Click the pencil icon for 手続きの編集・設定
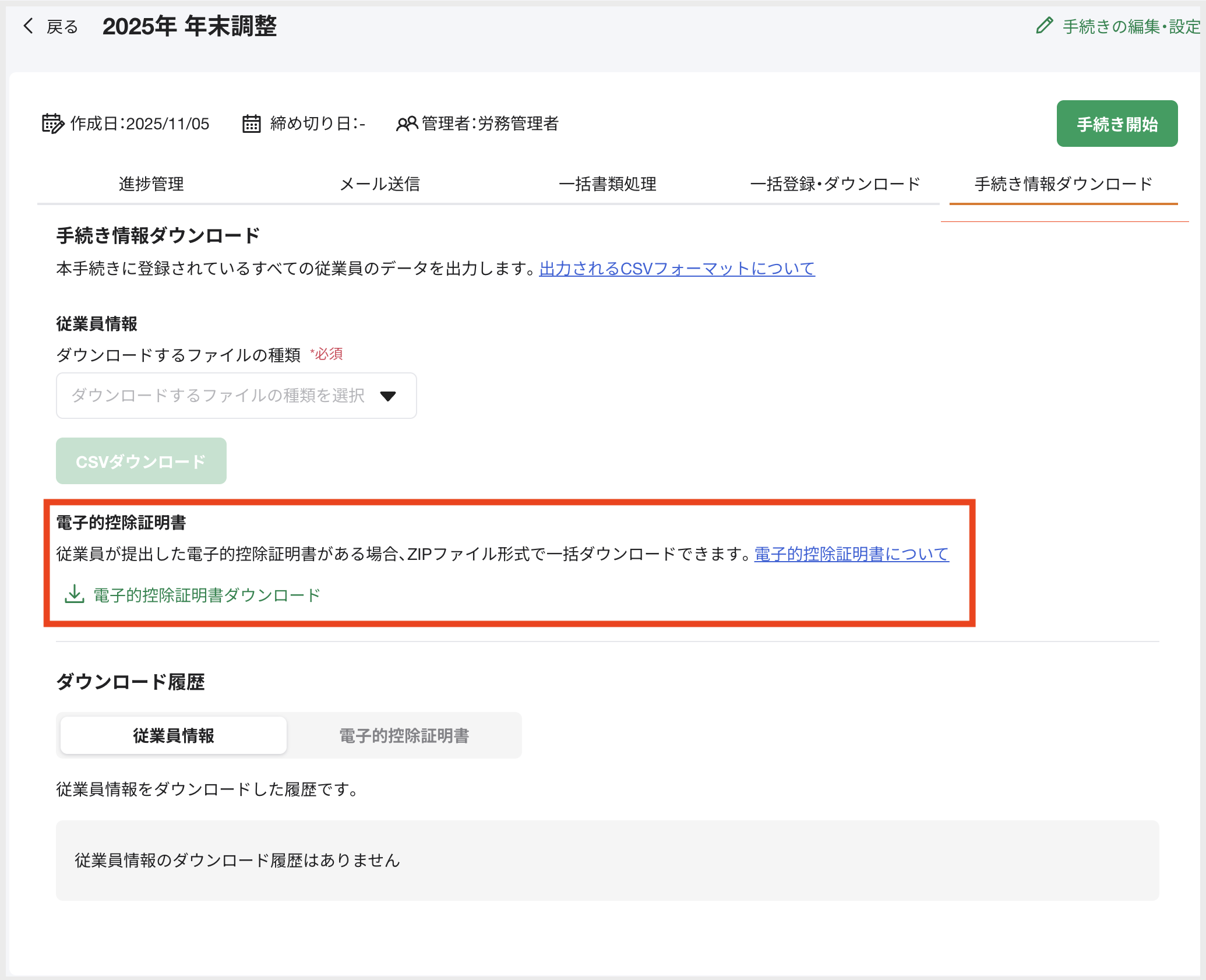The image size is (1206, 980). [1045, 26]
